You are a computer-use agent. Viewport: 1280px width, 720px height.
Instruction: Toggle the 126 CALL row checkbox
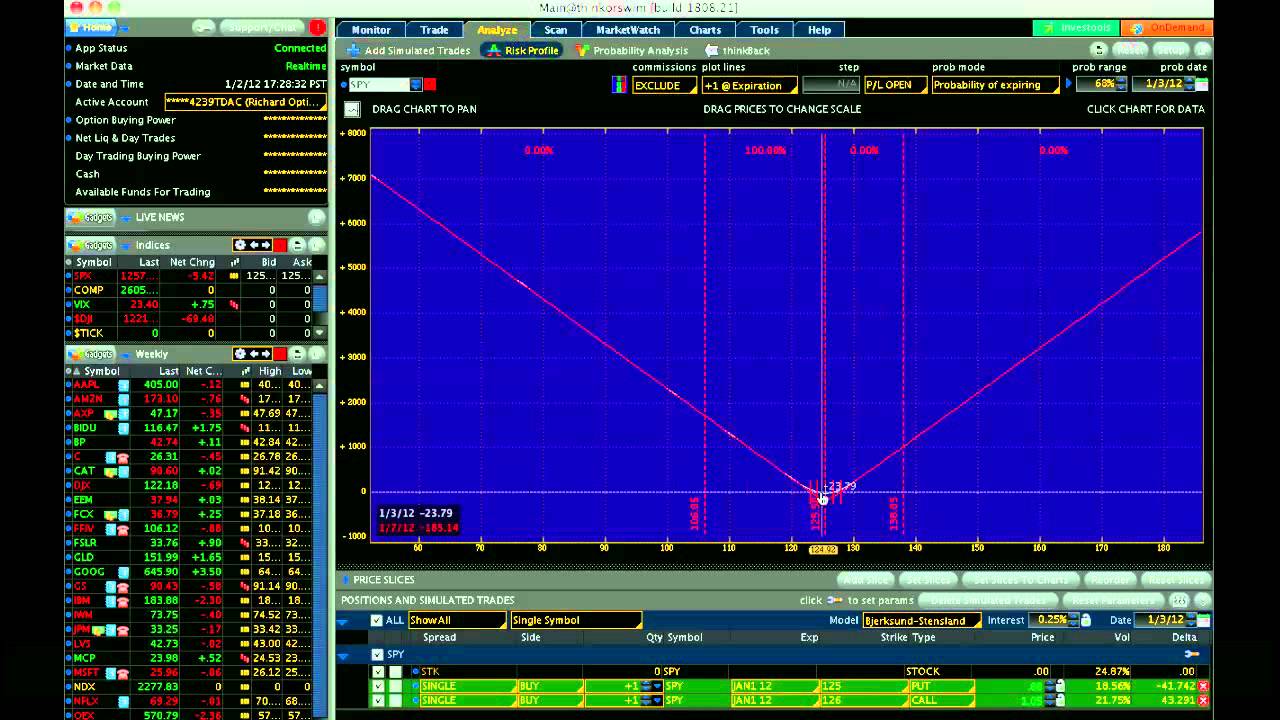[x=378, y=700]
